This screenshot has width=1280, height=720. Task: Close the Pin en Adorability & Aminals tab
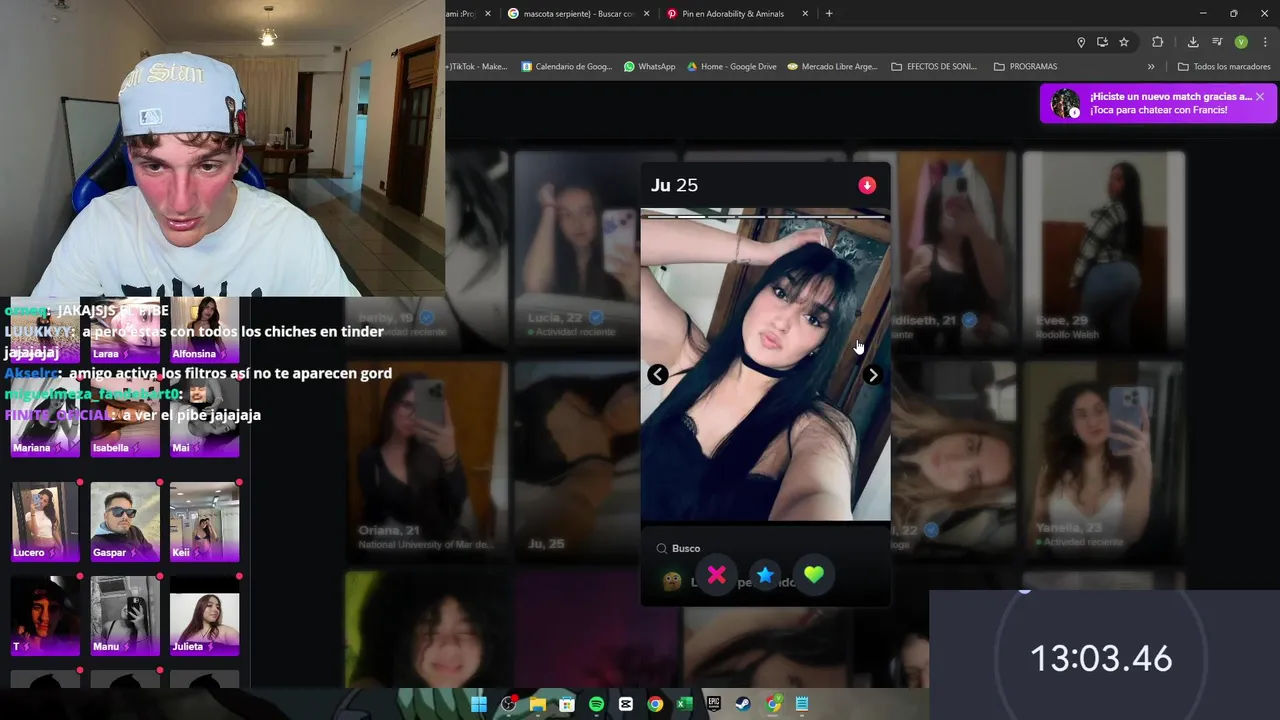click(x=805, y=14)
